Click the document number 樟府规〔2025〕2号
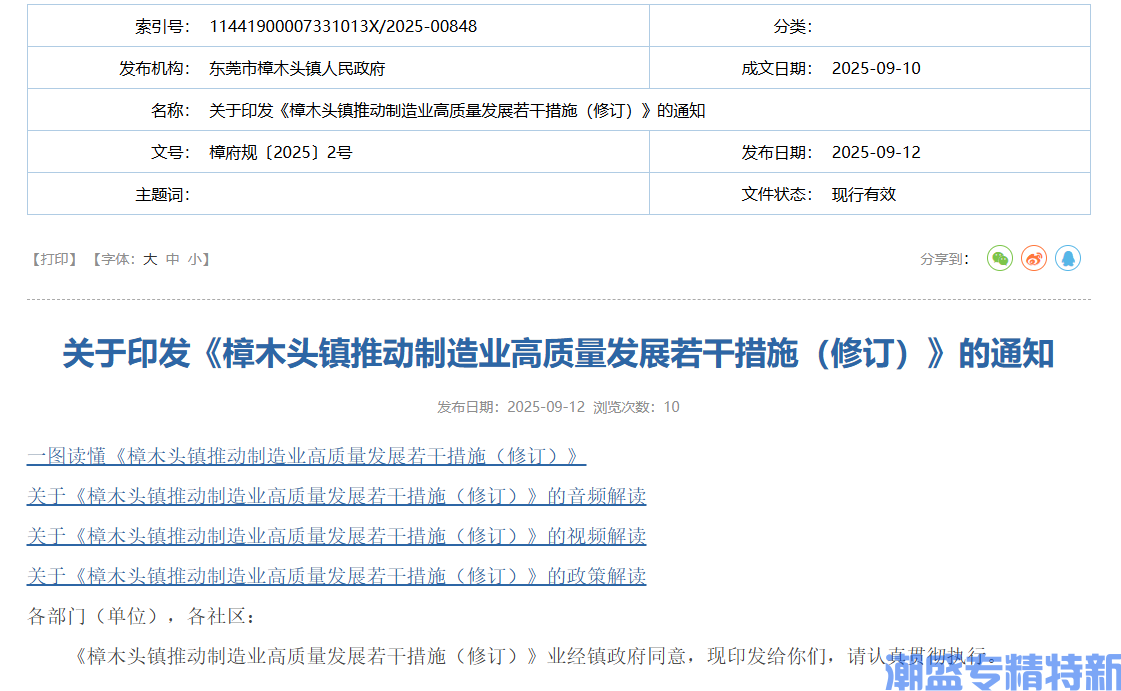This screenshot has width=1121, height=691. [x=280, y=152]
